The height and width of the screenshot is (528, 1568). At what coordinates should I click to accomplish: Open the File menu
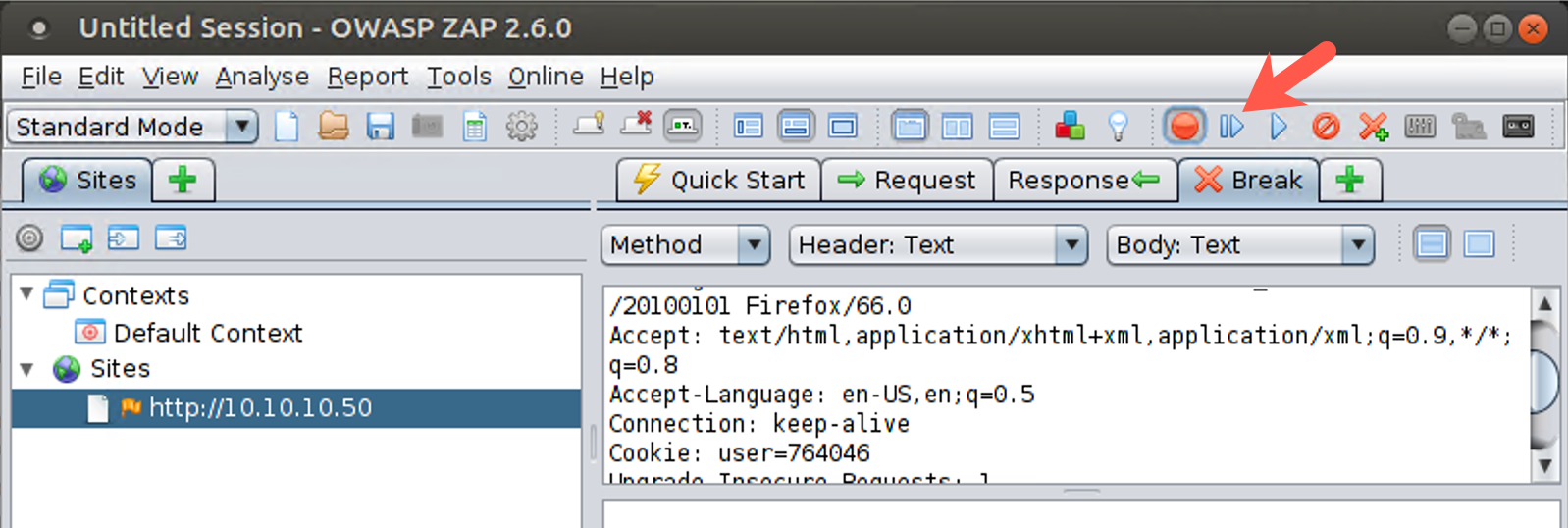point(41,77)
